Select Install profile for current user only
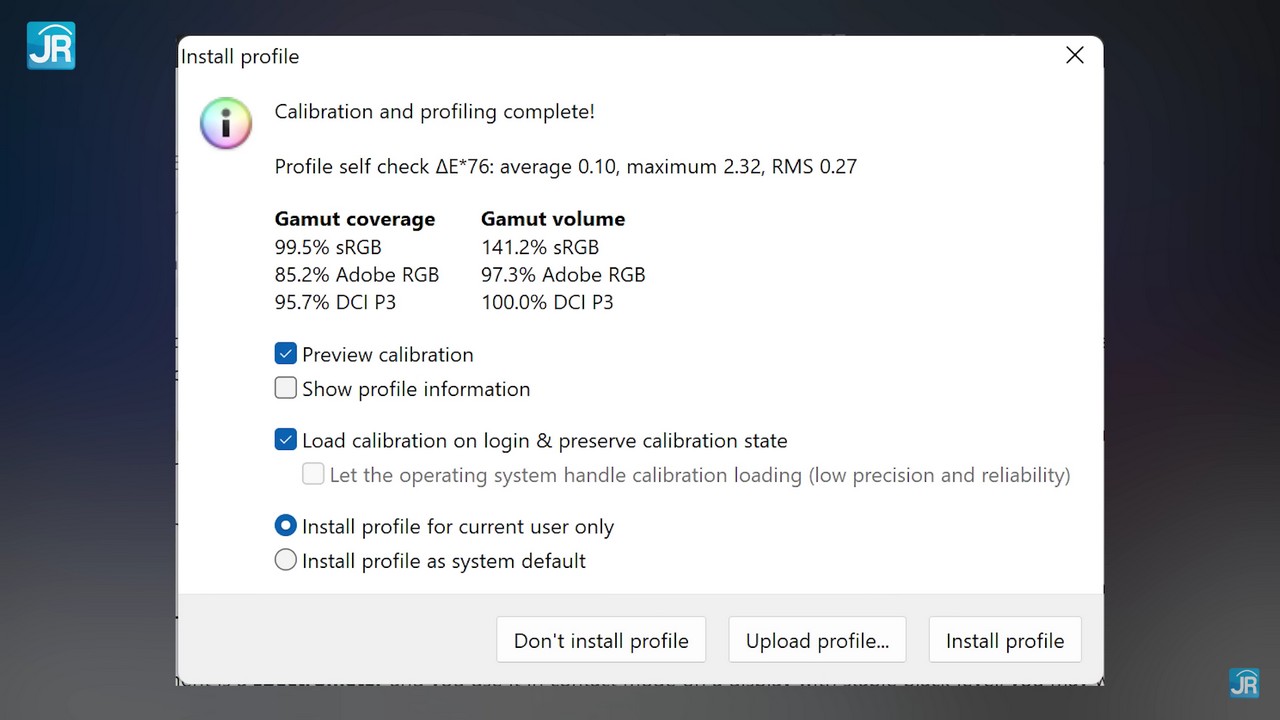 [286, 526]
